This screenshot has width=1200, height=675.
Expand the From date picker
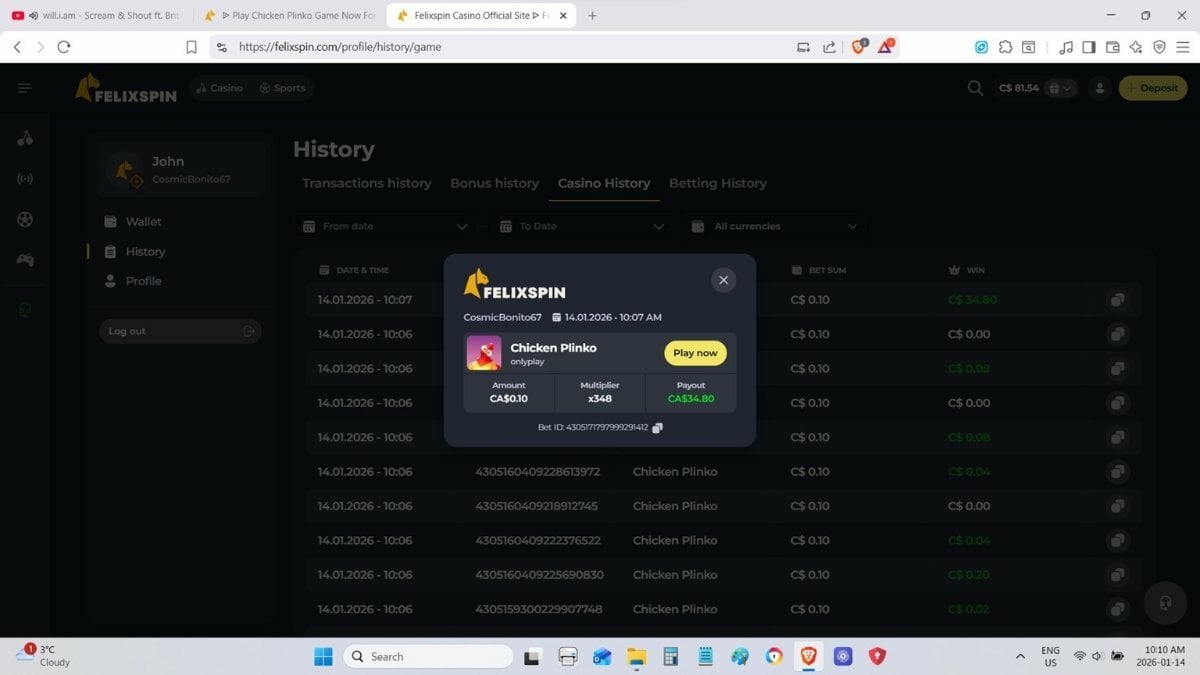[385, 227]
